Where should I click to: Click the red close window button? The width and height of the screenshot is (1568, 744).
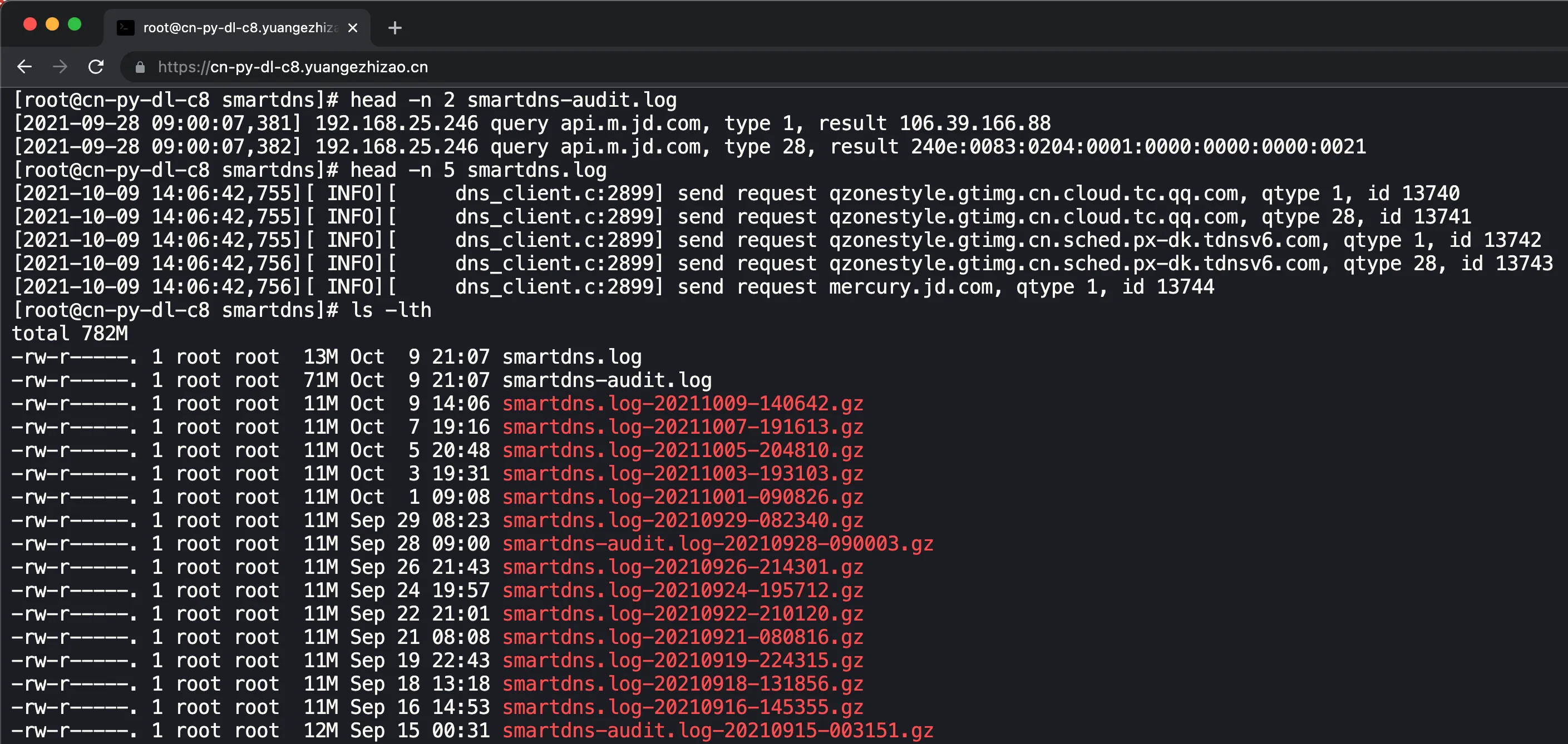pyautogui.click(x=30, y=24)
